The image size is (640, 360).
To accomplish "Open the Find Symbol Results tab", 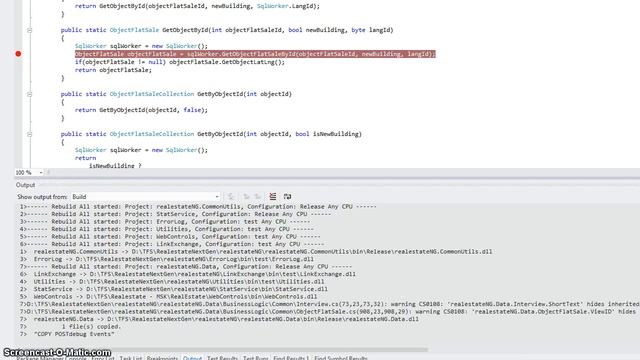I will click(x=341, y=358).
